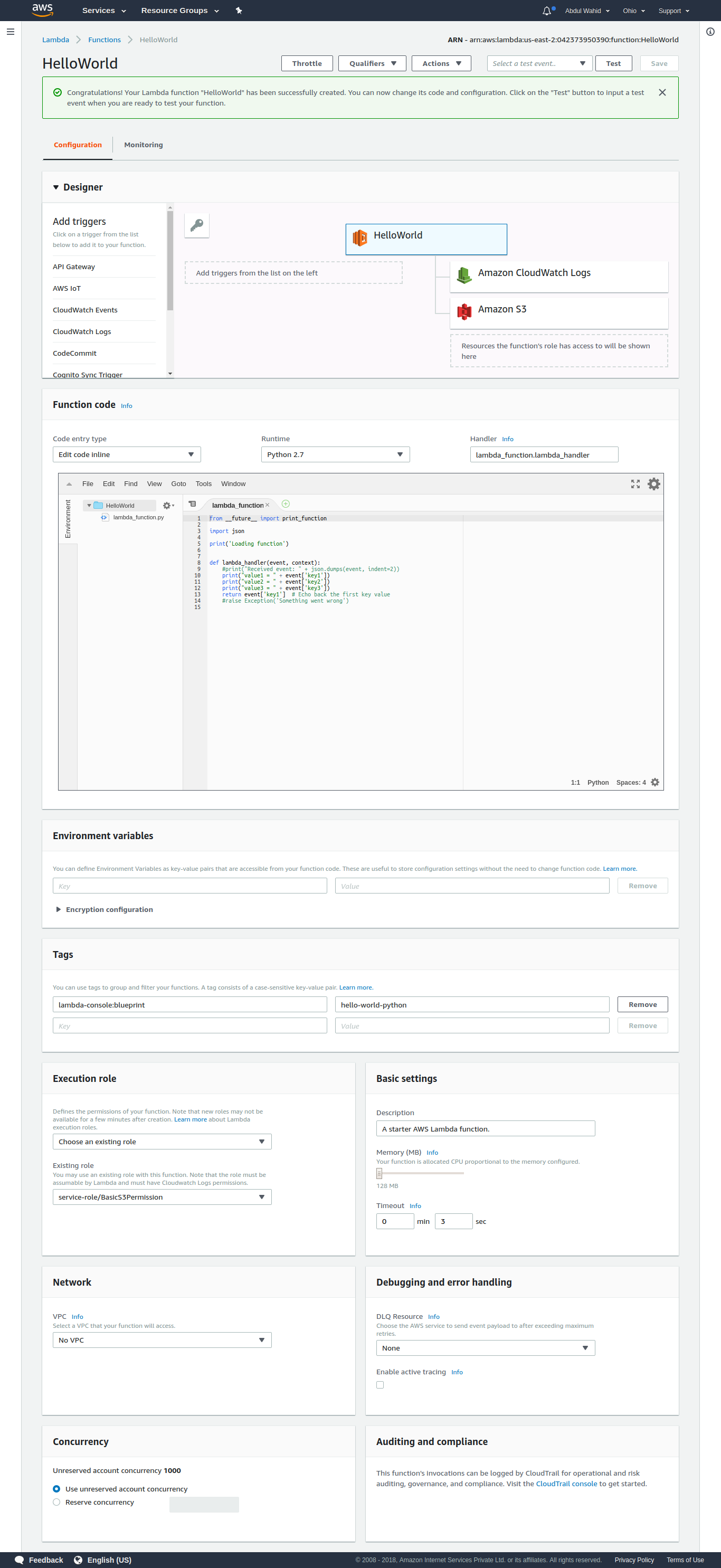Open the Services menu
This screenshot has height=1568, width=721.
point(104,11)
